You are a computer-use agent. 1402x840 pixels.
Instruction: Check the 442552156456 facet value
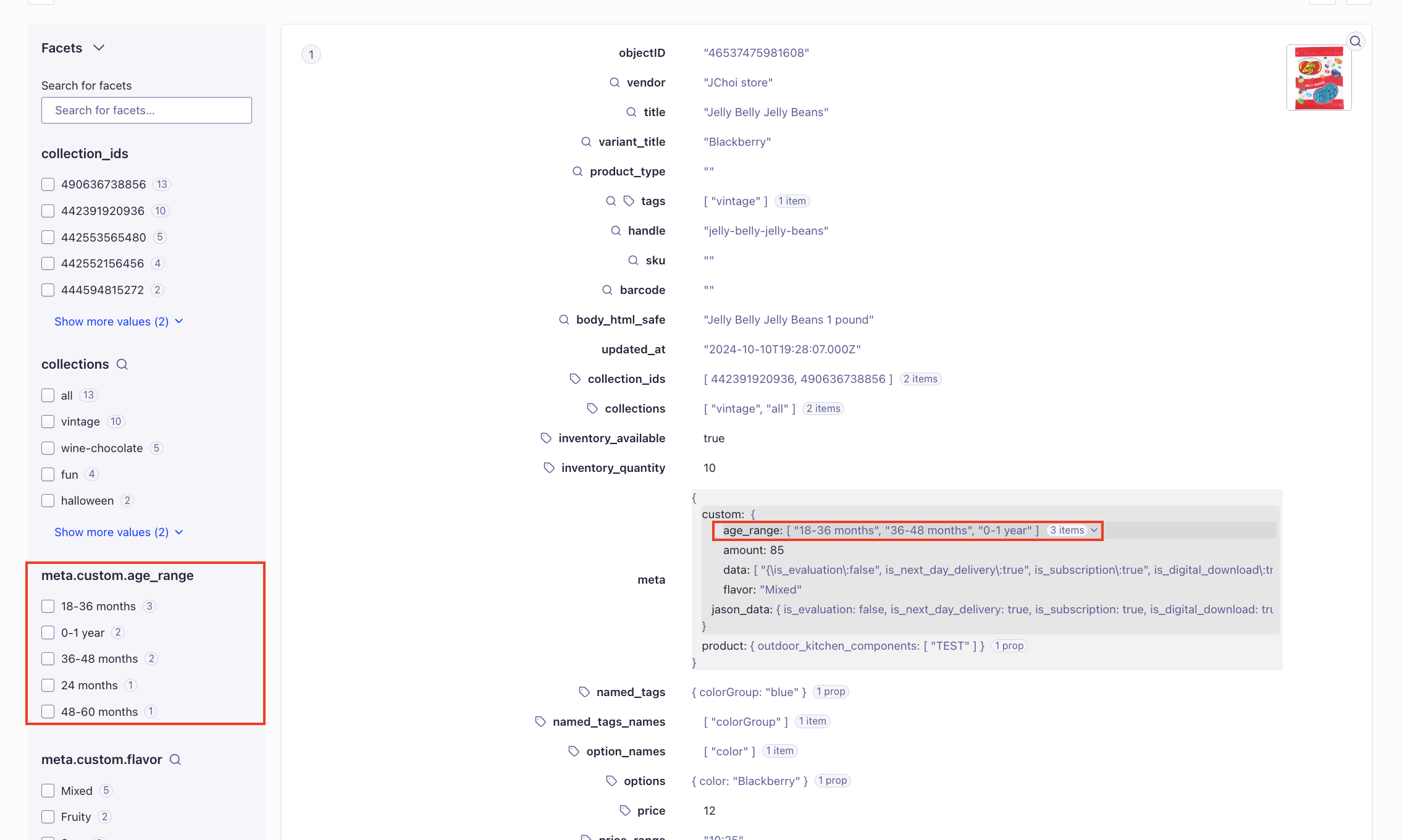pyautogui.click(x=48, y=263)
